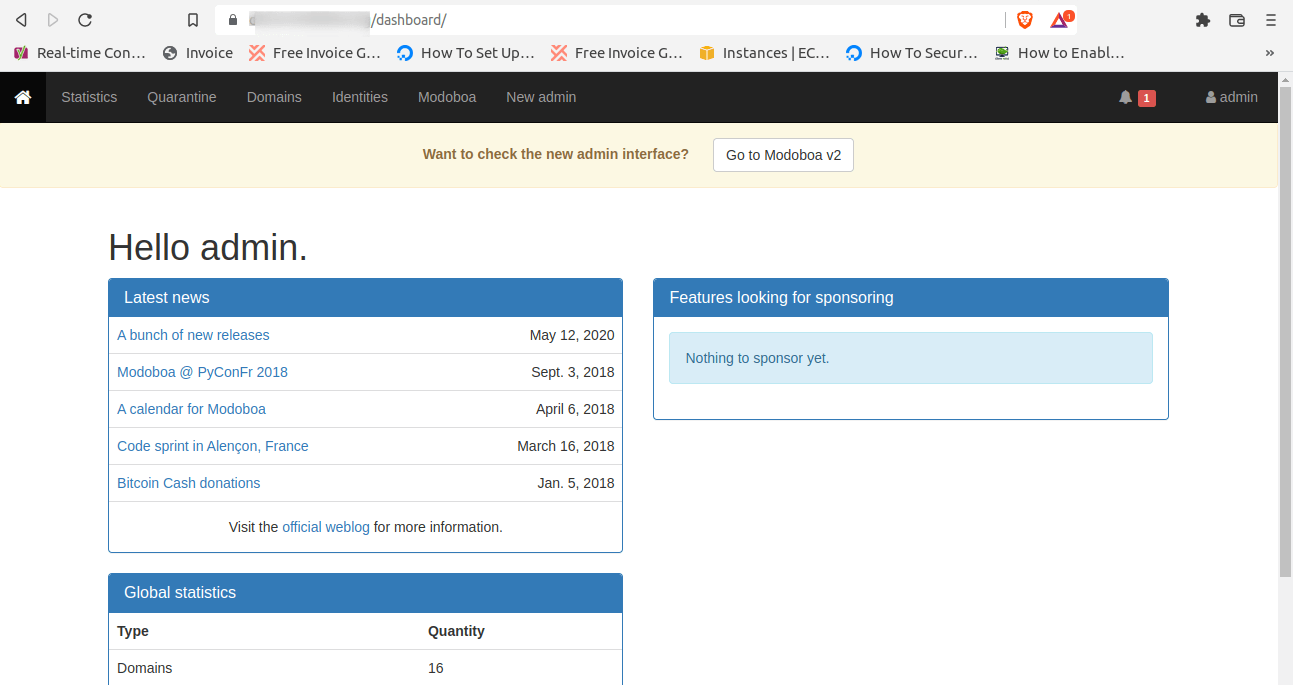1293x685 pixels.
Task: Open the admin user dropdown
Action: tap(1232, 97)
